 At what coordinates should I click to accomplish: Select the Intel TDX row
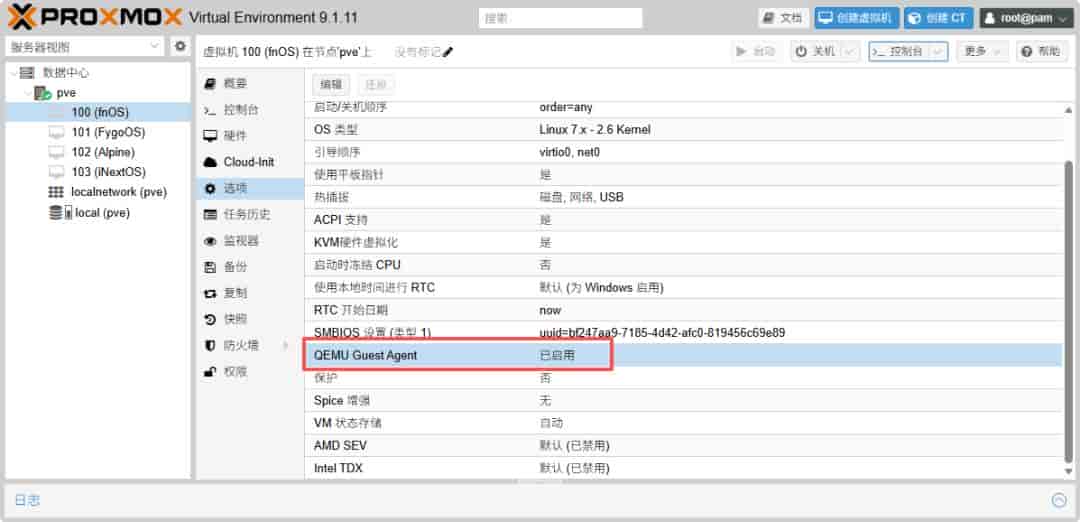(x=684, y=468)
